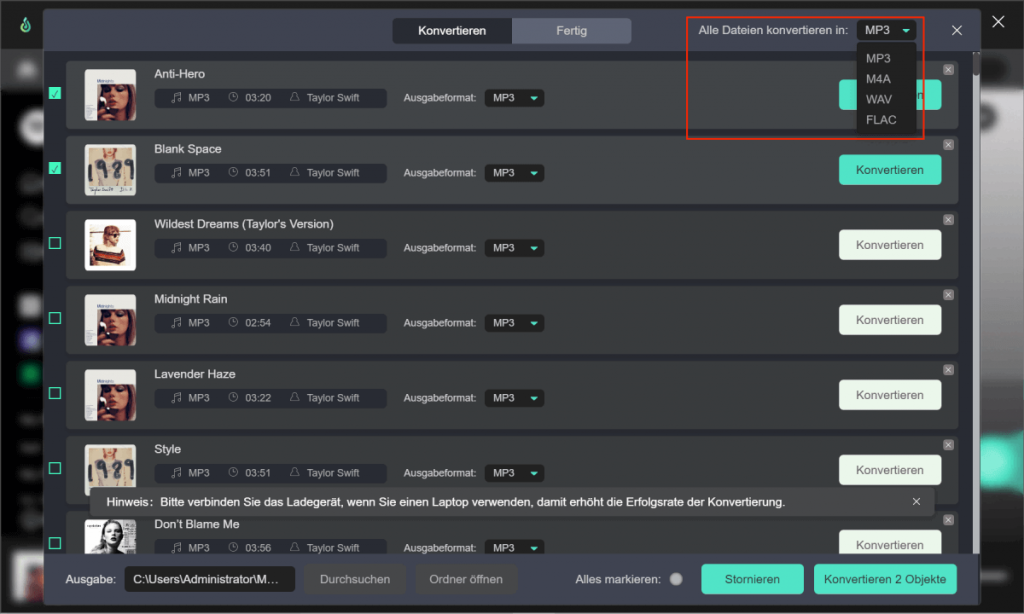This screenshot has height=614, width=1024.
Task: Convert the Style track
Action: coord(889,470)
